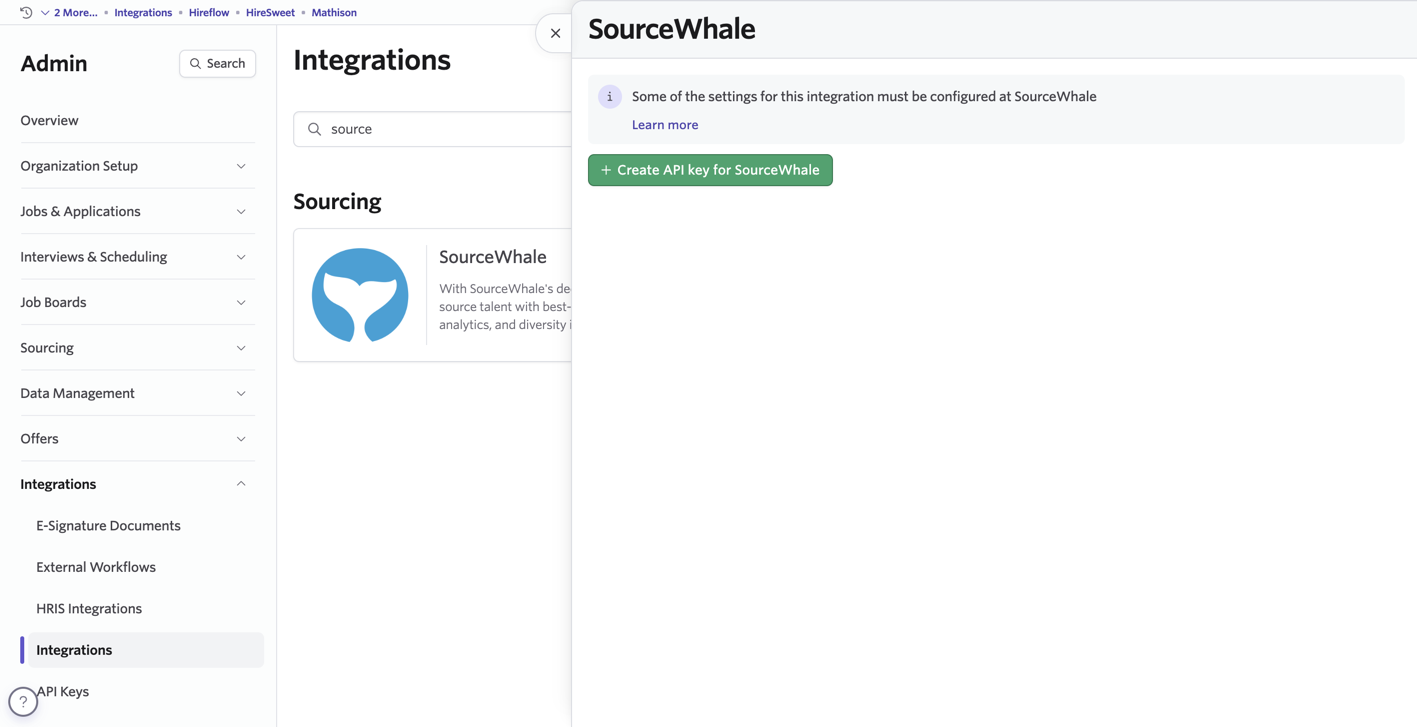Click the SourceWhale panel title
Viewport: 1417px width, 727px height.
click(672, 29)
